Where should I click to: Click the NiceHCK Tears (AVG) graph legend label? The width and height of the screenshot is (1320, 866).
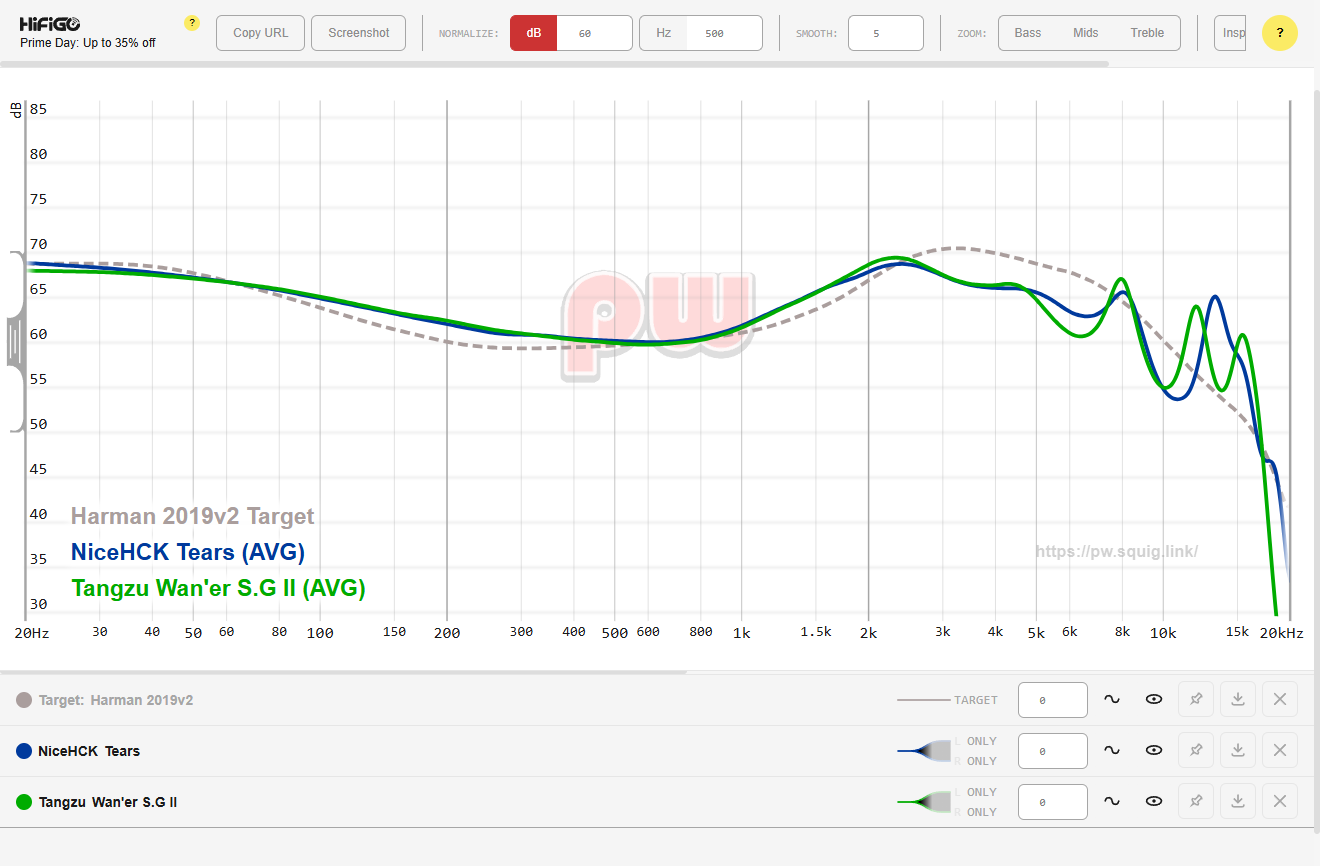pos(188,552)
